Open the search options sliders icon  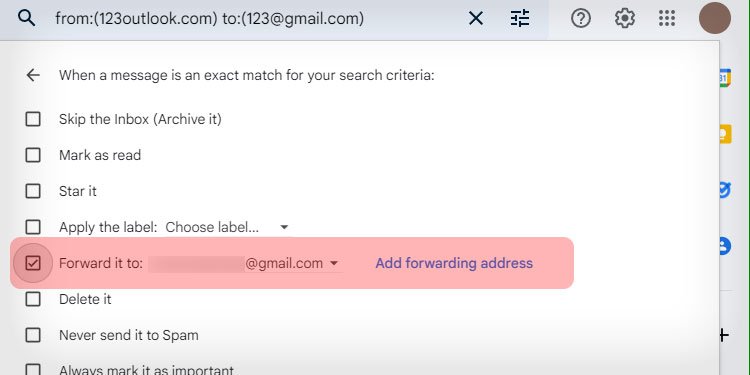tap(520, 19)
